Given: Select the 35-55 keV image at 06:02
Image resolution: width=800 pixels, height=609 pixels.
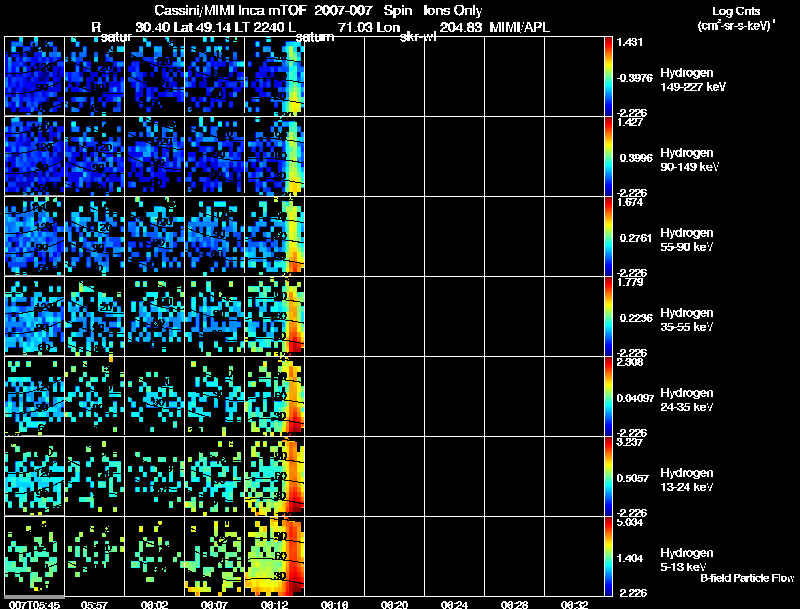Looking at the screenshot, I should click(x=154, y=317).
